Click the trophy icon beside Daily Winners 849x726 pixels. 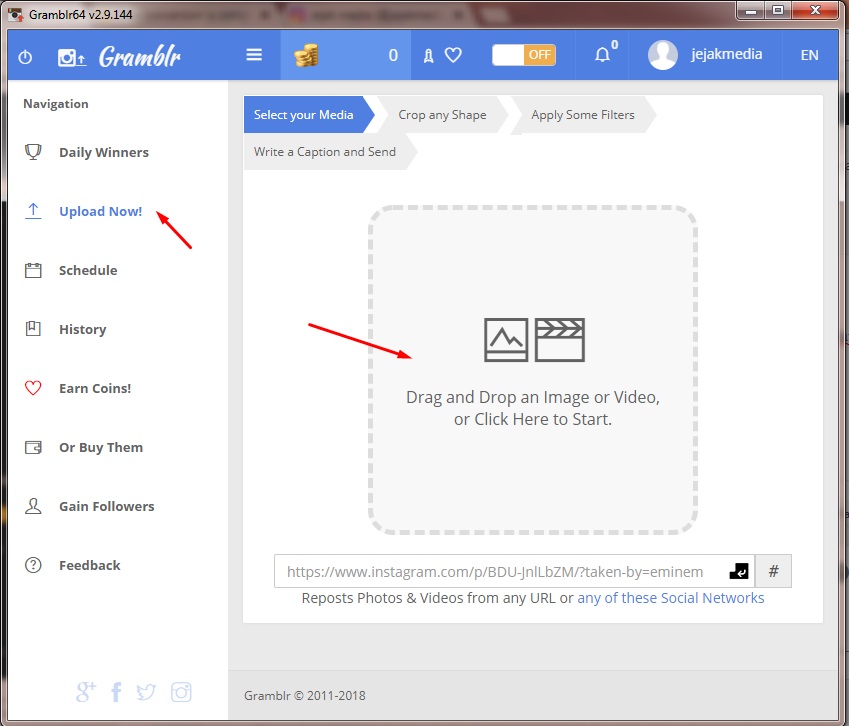(x=33, y=152)
